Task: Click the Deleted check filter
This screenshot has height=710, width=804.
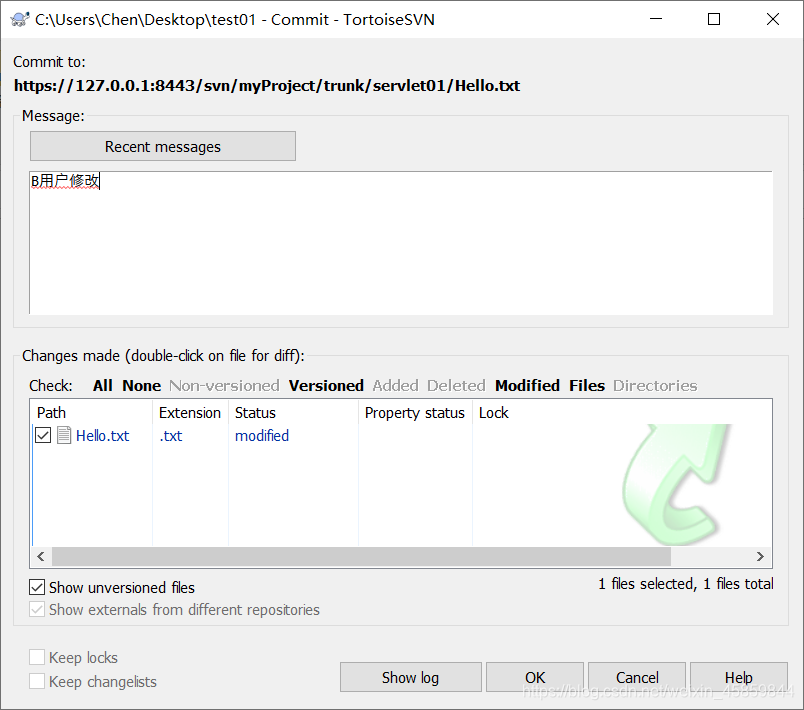Action: (456, 386)
